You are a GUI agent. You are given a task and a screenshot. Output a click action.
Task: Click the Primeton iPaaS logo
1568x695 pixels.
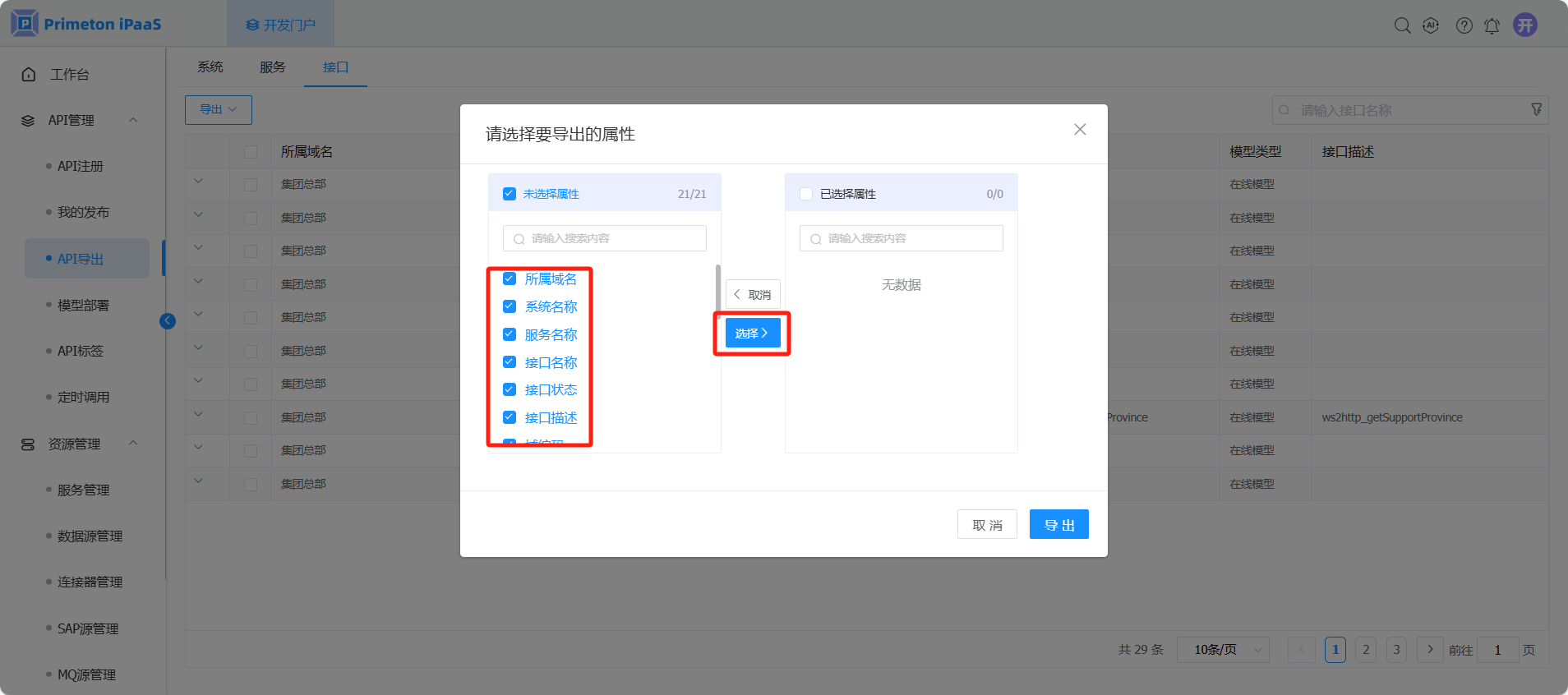click(x=86, y=24)
